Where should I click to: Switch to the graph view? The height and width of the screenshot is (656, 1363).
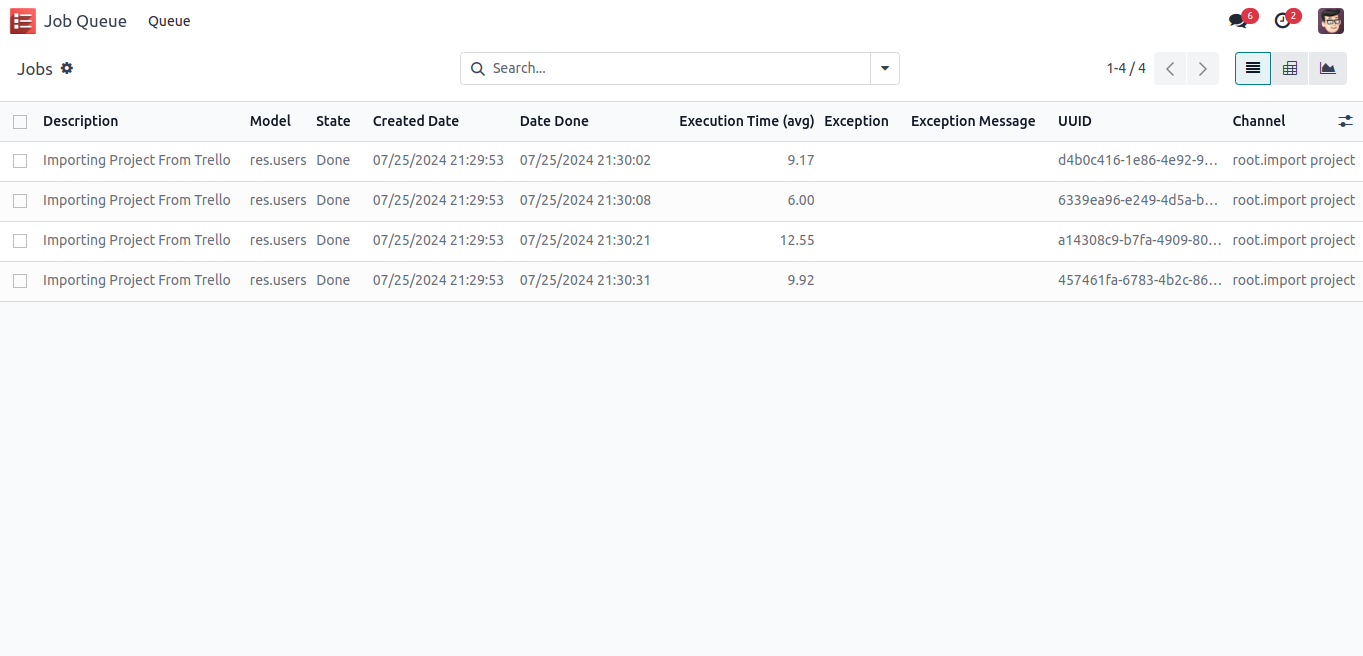coord(1327,68)
